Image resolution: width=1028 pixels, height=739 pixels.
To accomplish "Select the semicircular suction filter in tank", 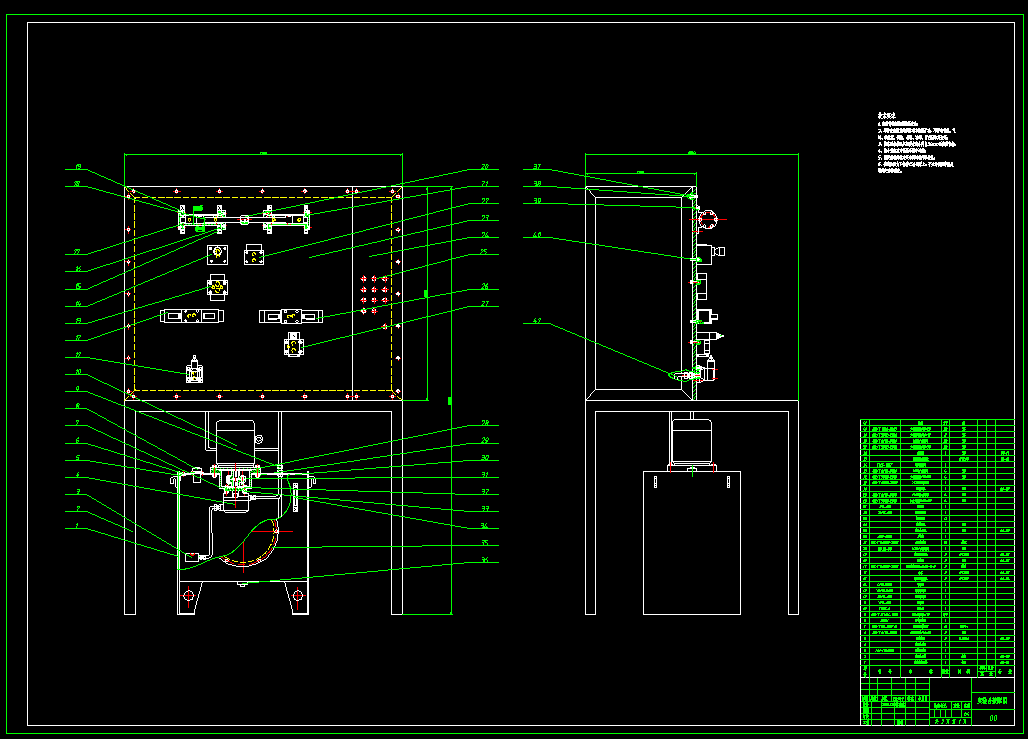I will (x=251, y=541).
